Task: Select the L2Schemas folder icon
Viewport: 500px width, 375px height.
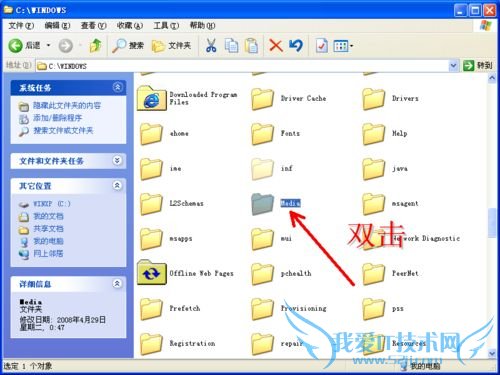Action: 151,204
